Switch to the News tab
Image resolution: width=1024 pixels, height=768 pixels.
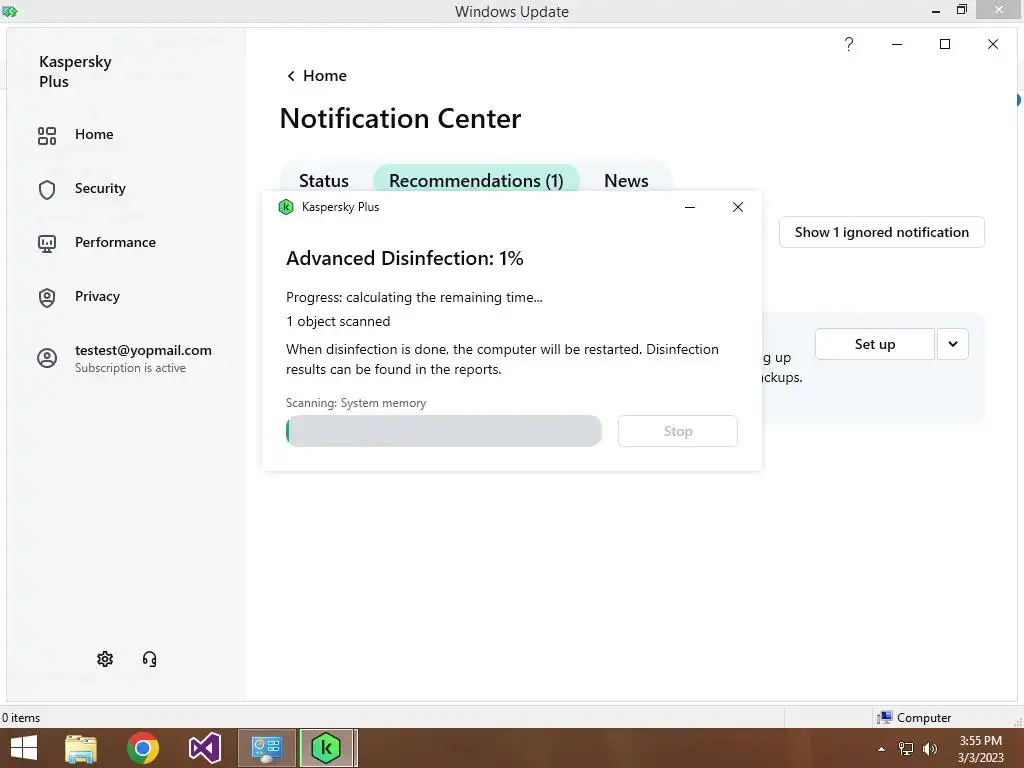point(626,181)
